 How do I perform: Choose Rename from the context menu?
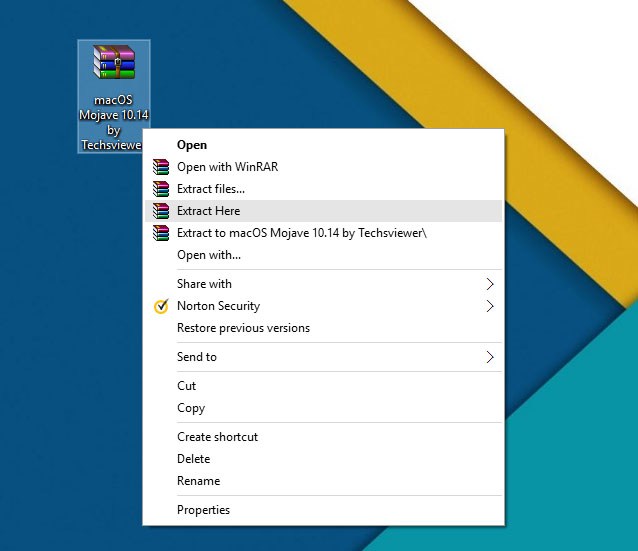point(323,481)
